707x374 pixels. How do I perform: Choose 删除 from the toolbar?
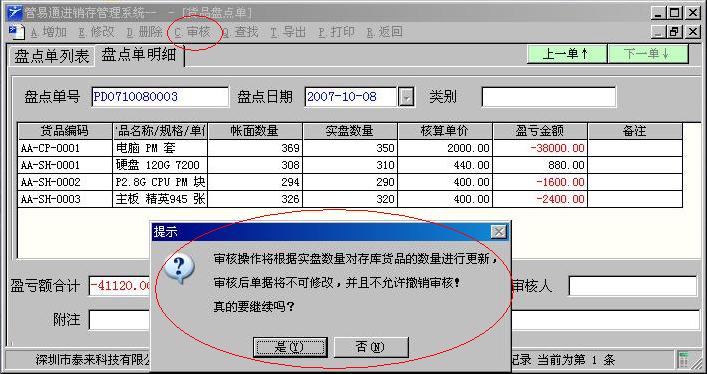pyautogui.click(x=145, y=32)
